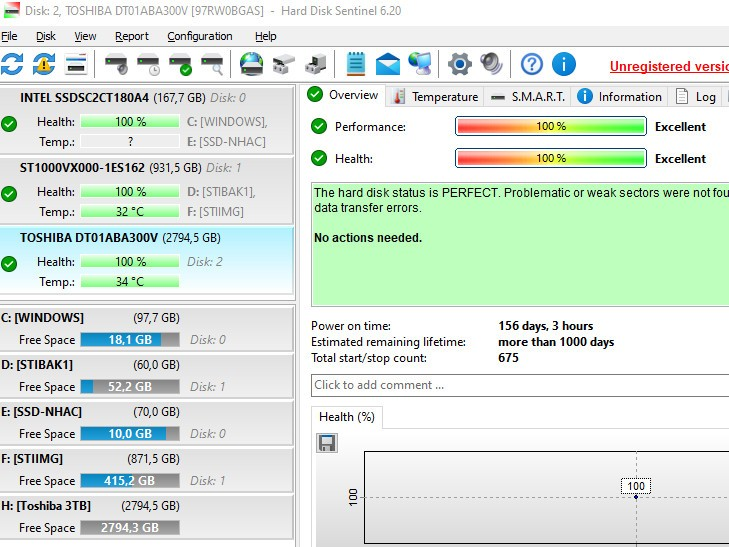The image size is (729, 547).
Task: Click the floppy save icon above health graph
Action: coord(327,443)
